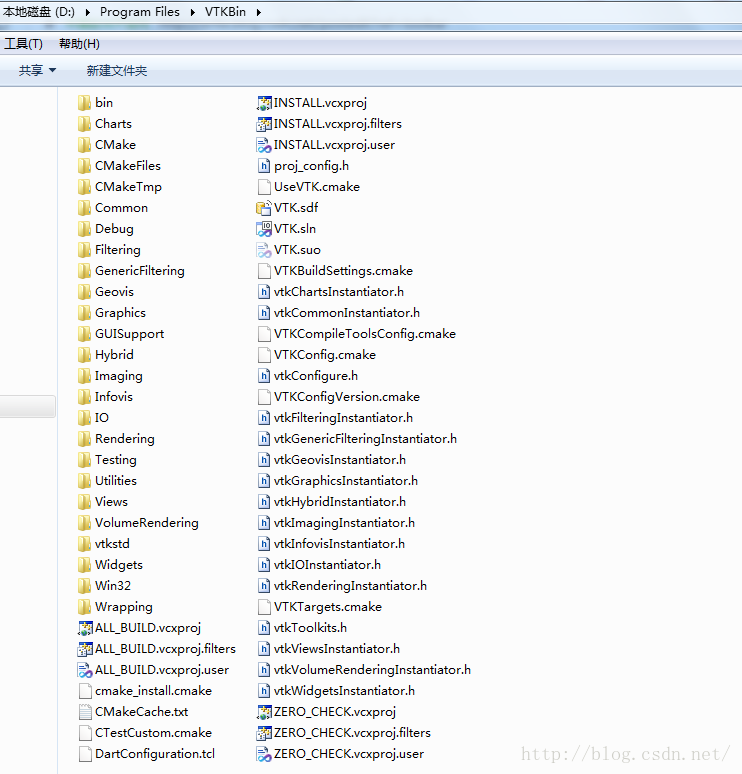This screenshot has width=742, height=774.
Task: Click the GUISupport folder icon
Action: 84,334
